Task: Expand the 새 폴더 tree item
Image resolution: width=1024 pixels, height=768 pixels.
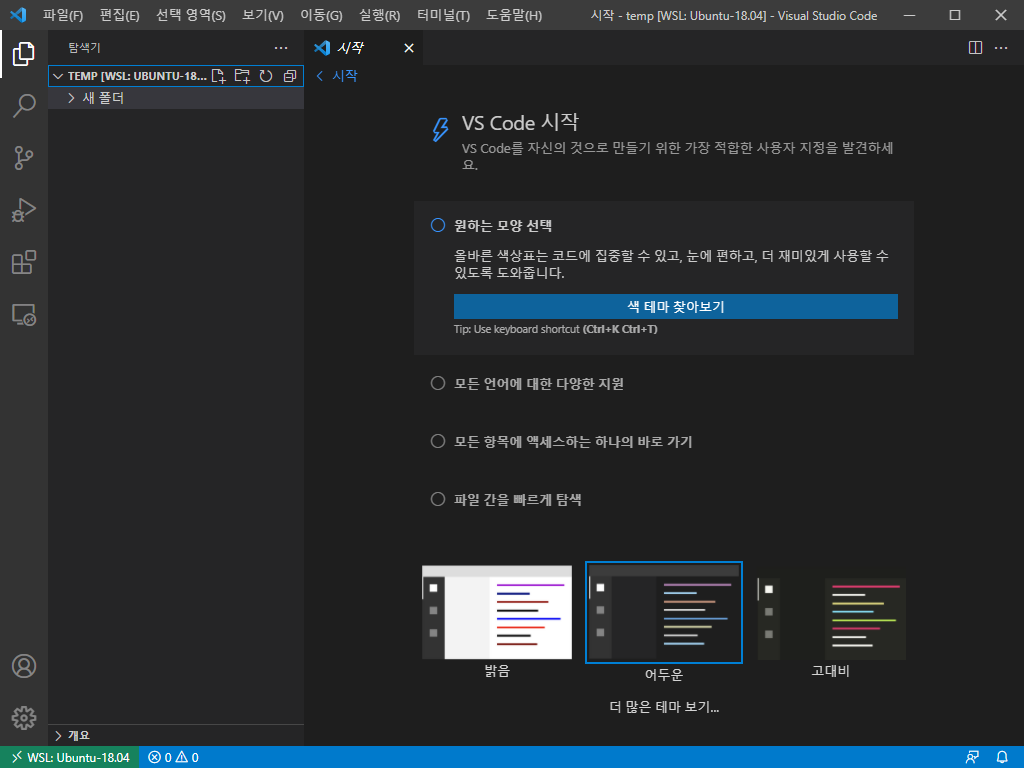Action: point(71,98)
